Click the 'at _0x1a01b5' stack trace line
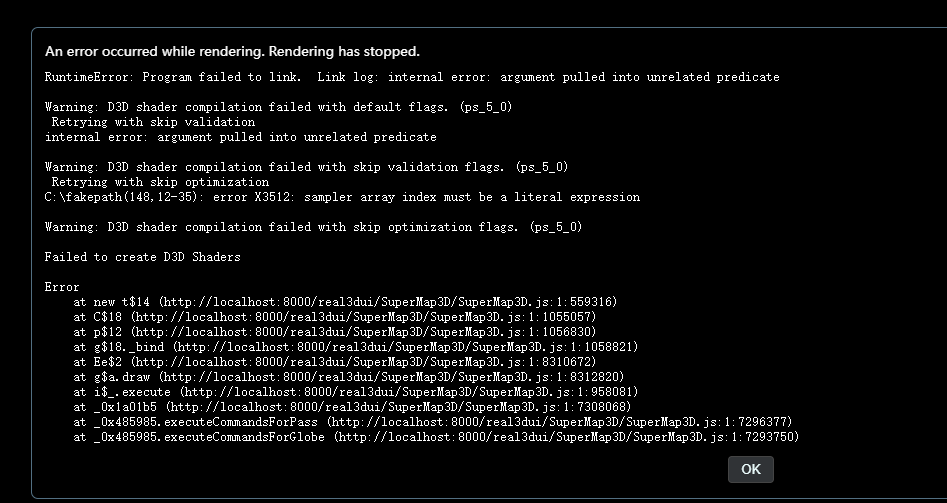 pyautogui.click(x=352, y=407)
